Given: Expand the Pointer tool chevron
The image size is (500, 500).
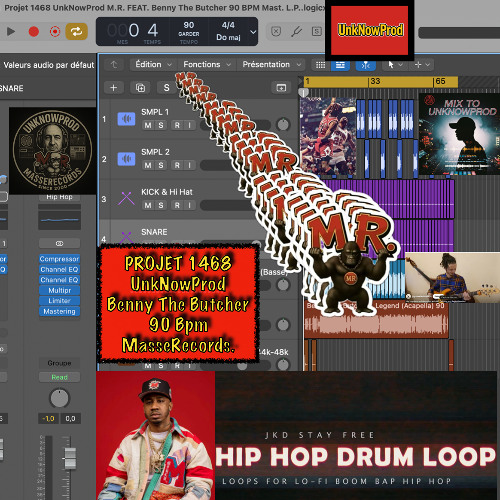Looking at the screenshot, I should click(x=401, y=65).
